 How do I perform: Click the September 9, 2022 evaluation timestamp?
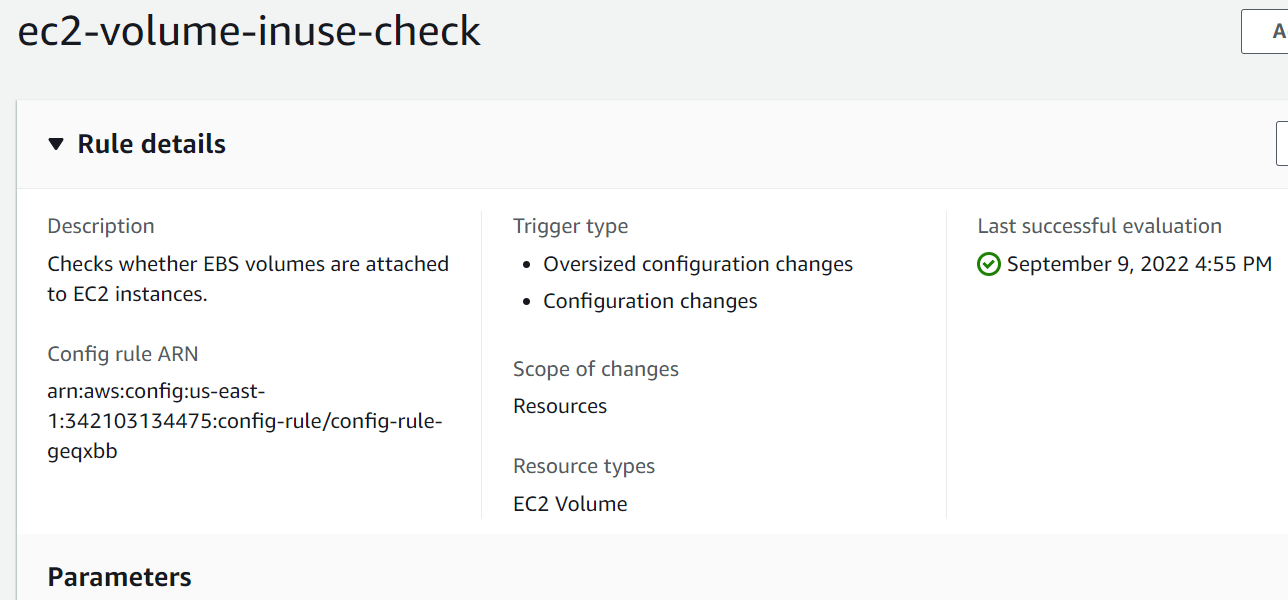pyautogui.click(x=1137, y=264)
